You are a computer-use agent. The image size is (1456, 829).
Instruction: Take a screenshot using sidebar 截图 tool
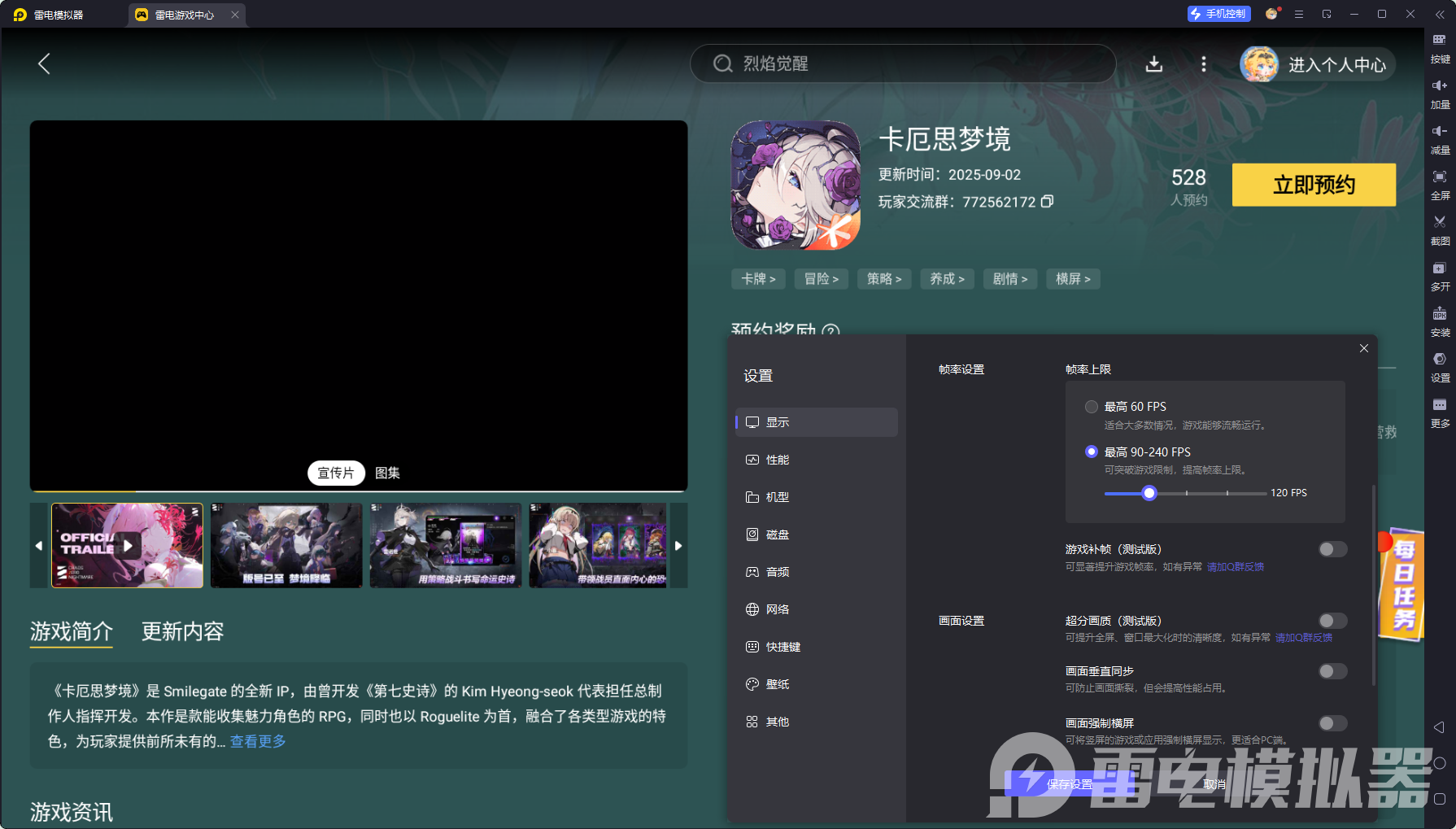(1439, 230)
